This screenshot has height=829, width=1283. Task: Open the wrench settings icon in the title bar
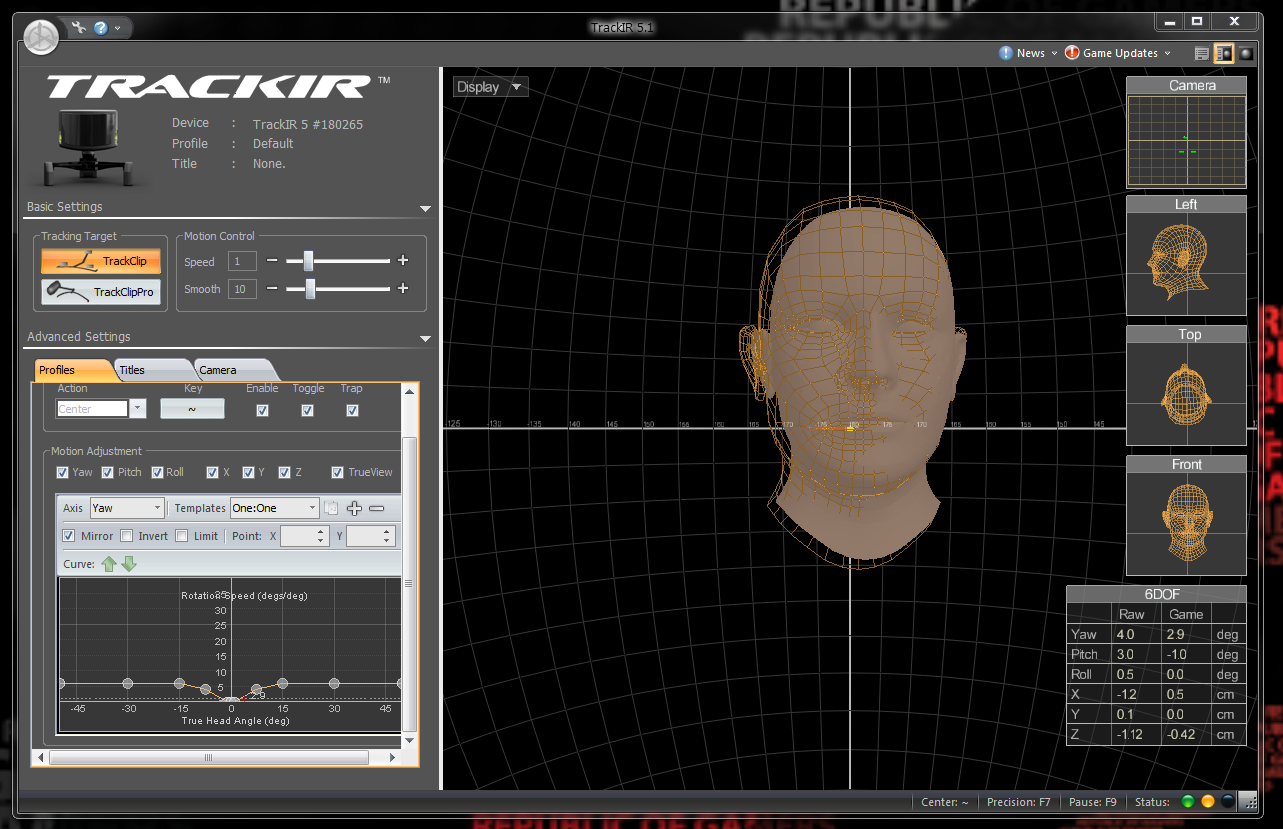(x=79, y=27)
